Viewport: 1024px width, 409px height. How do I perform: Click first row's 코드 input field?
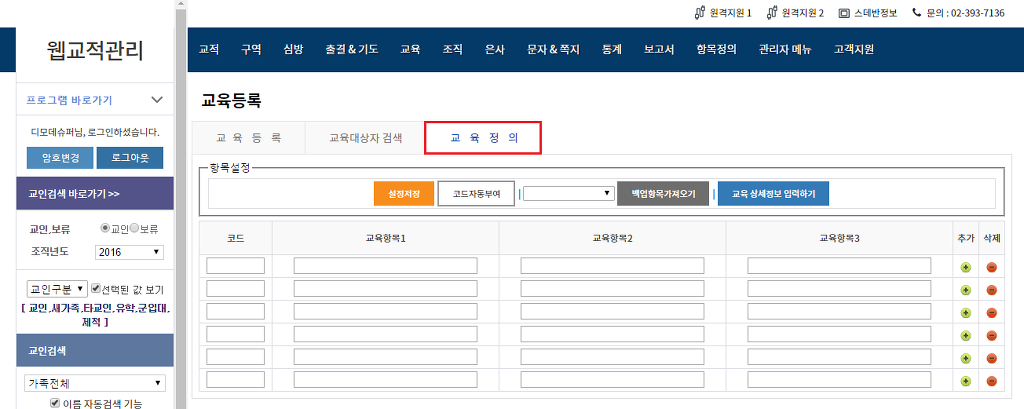[x=236, y=266]
